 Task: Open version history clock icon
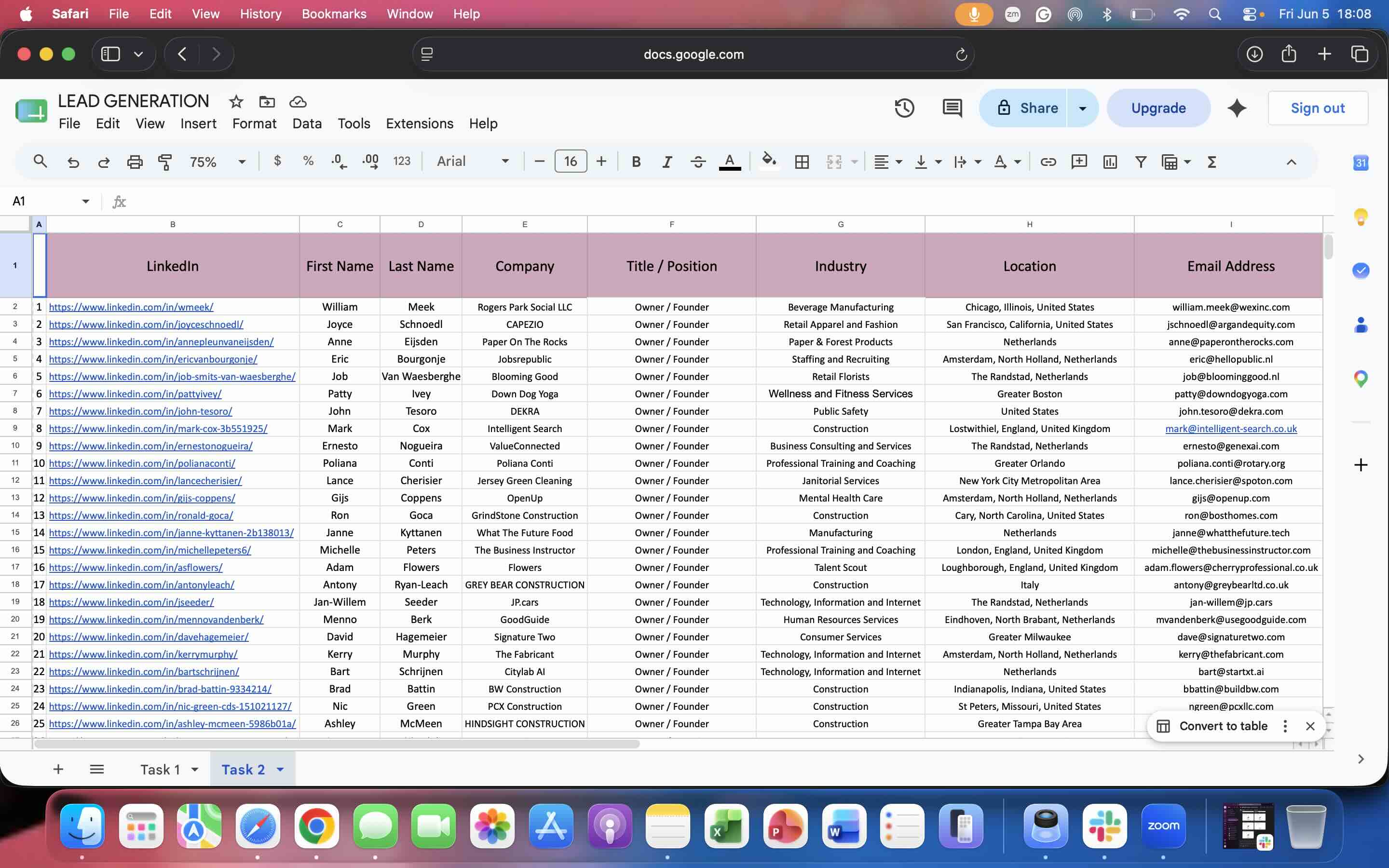tap(904, 108)
